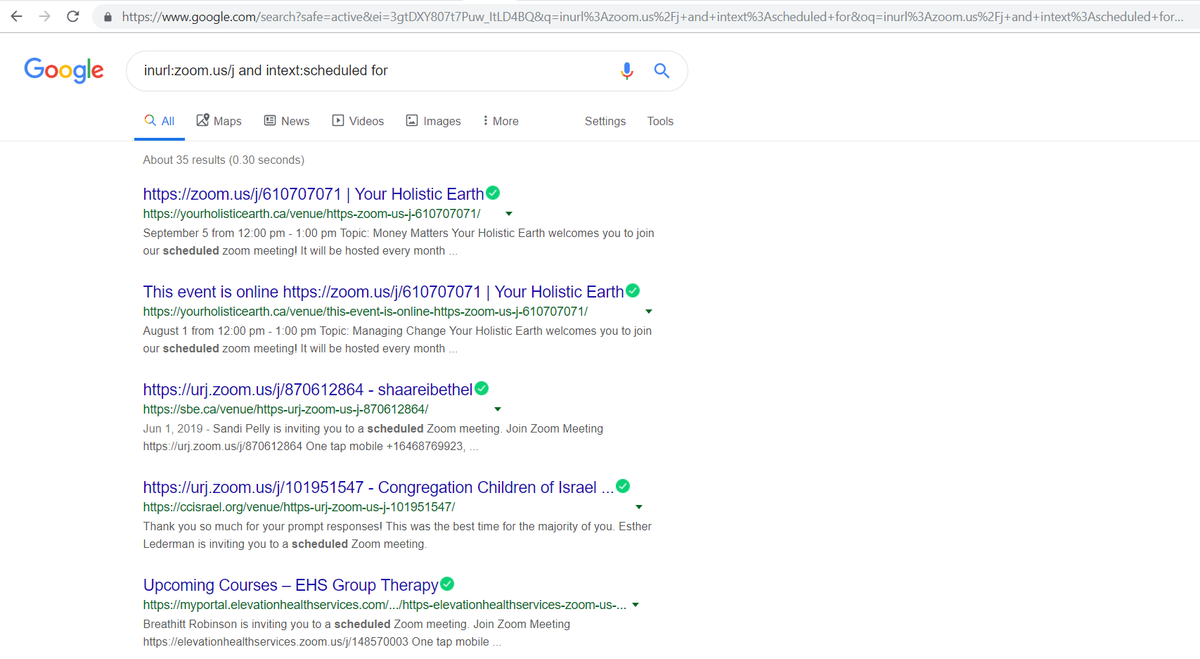This screenshot has width=1200, height=659.
Task: Open the dropdown arrow beside the ccisrael.org URL
Action: (x=638, y=507)
